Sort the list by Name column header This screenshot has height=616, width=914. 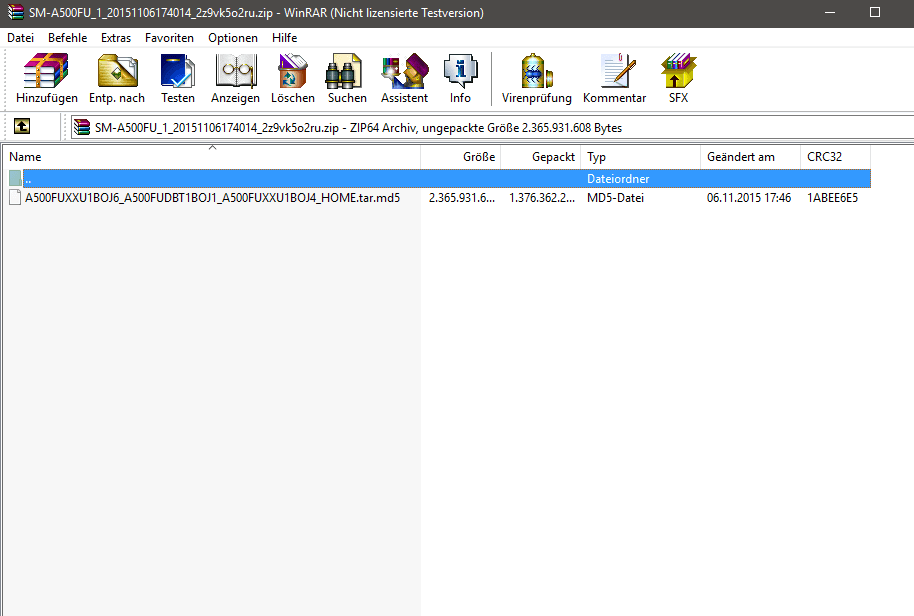[x=212, y=157]
